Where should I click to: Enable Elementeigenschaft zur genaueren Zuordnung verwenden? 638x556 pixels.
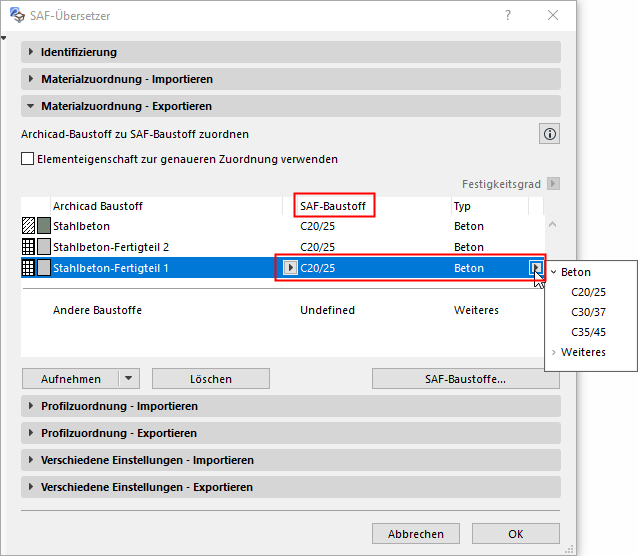[28, 159]
